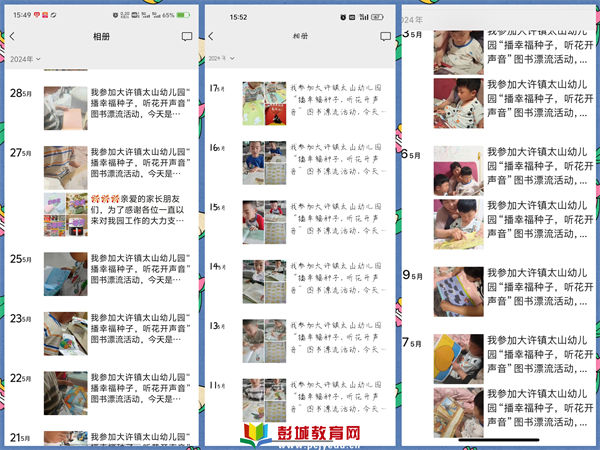
Task: Open the 25 May post thumbnail
Action: point(65,274)
